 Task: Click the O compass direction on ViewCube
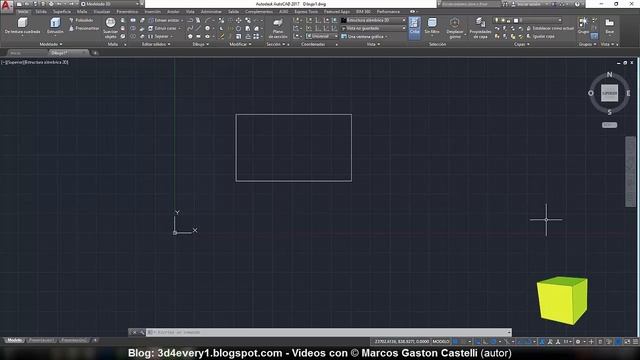point(591,93)
